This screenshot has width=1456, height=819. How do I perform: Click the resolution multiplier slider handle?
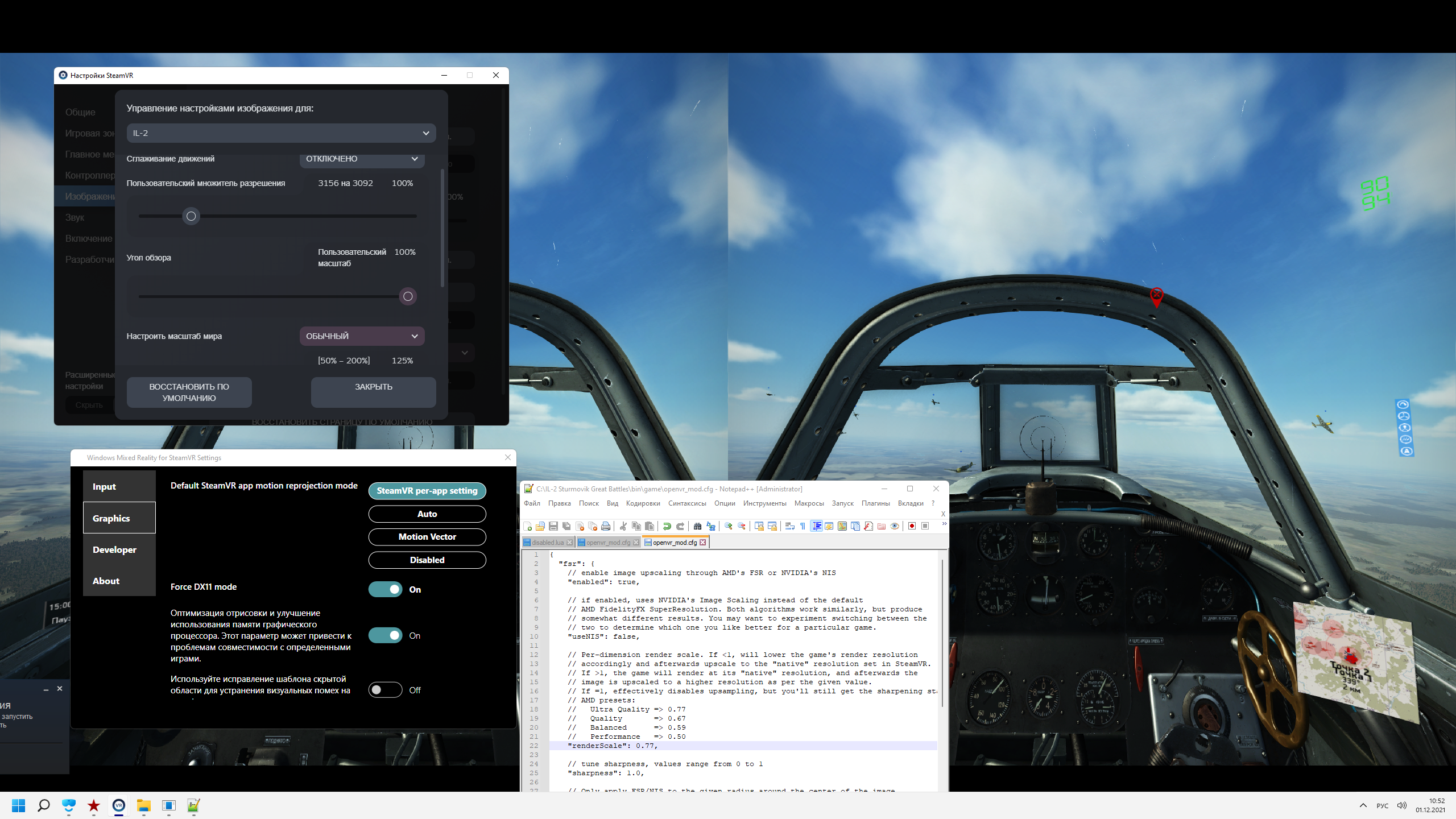(x=191, y=216)
